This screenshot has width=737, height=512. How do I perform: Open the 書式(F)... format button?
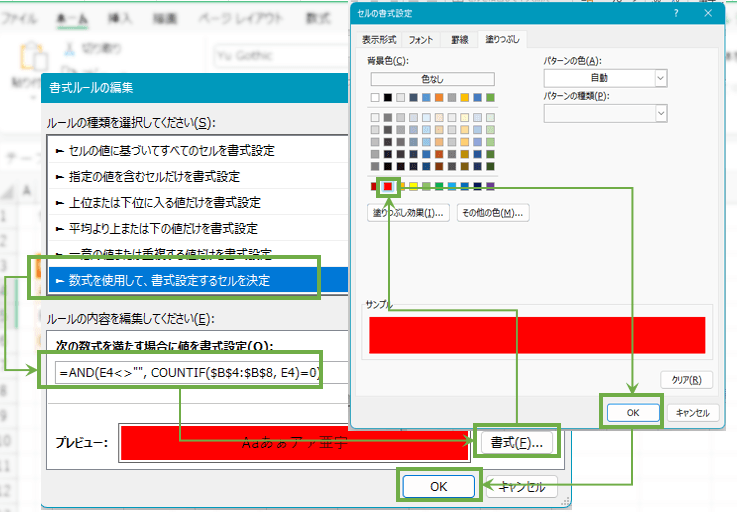point(517,442)
